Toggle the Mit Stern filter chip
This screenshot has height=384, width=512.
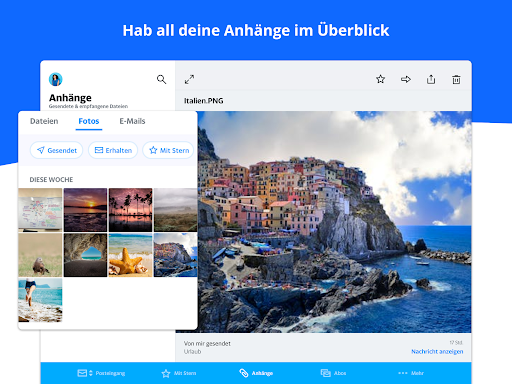169,150
